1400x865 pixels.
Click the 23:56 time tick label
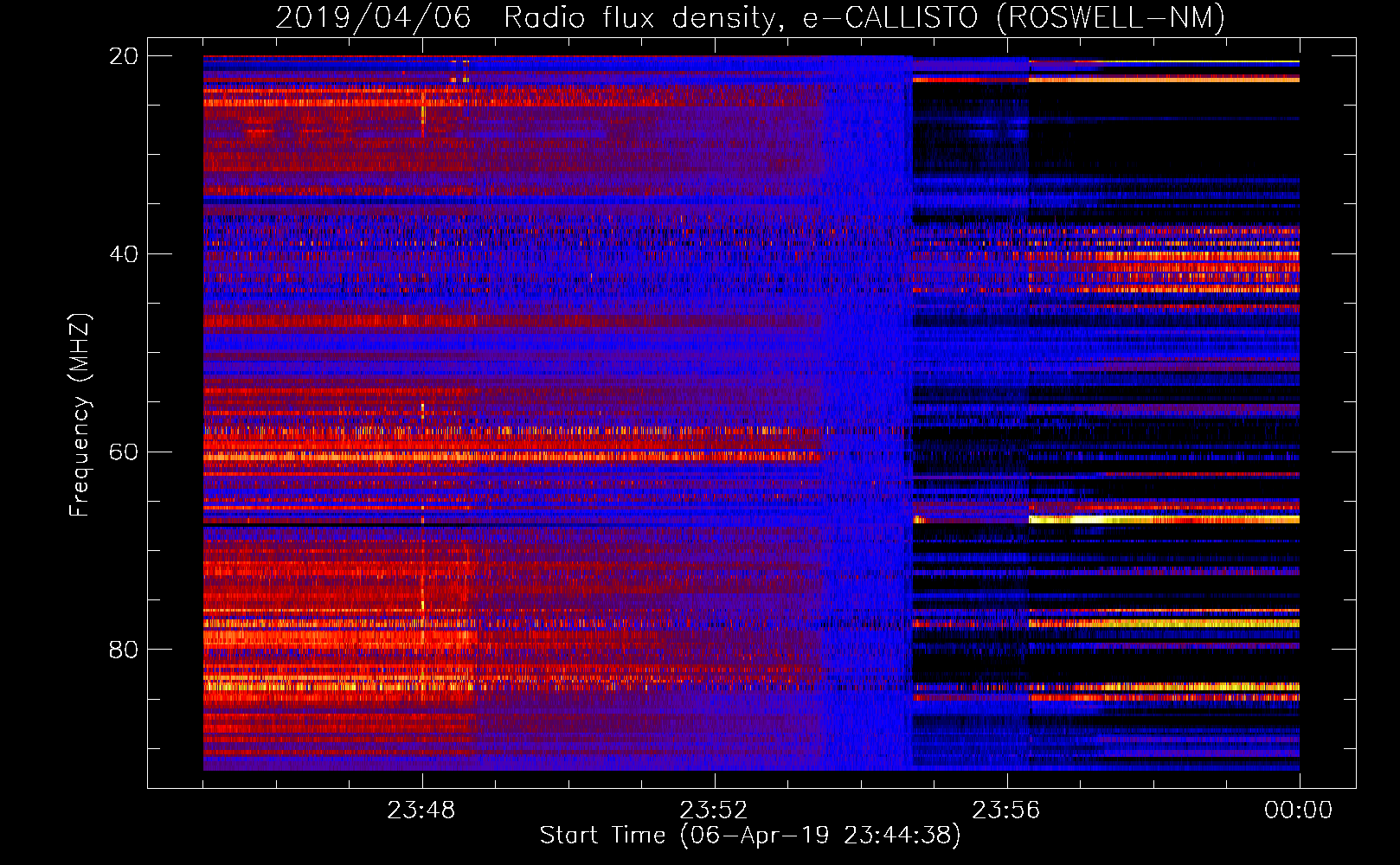[x=1006, y=811]
